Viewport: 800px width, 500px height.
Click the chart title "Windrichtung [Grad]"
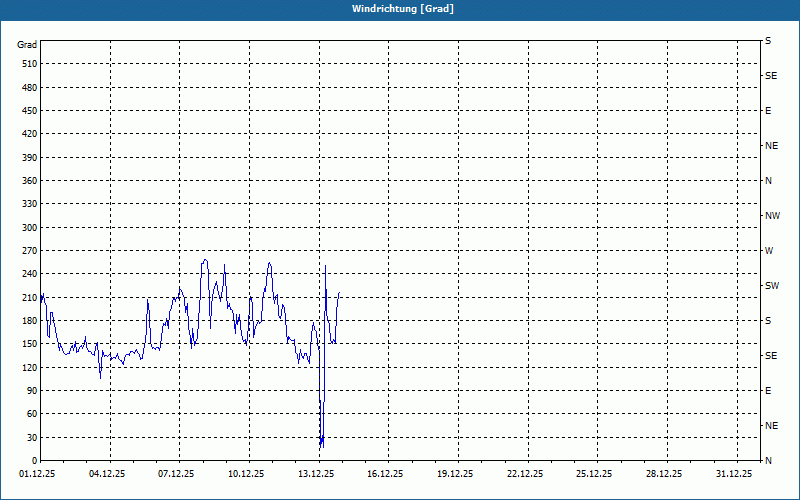point(403,9)
